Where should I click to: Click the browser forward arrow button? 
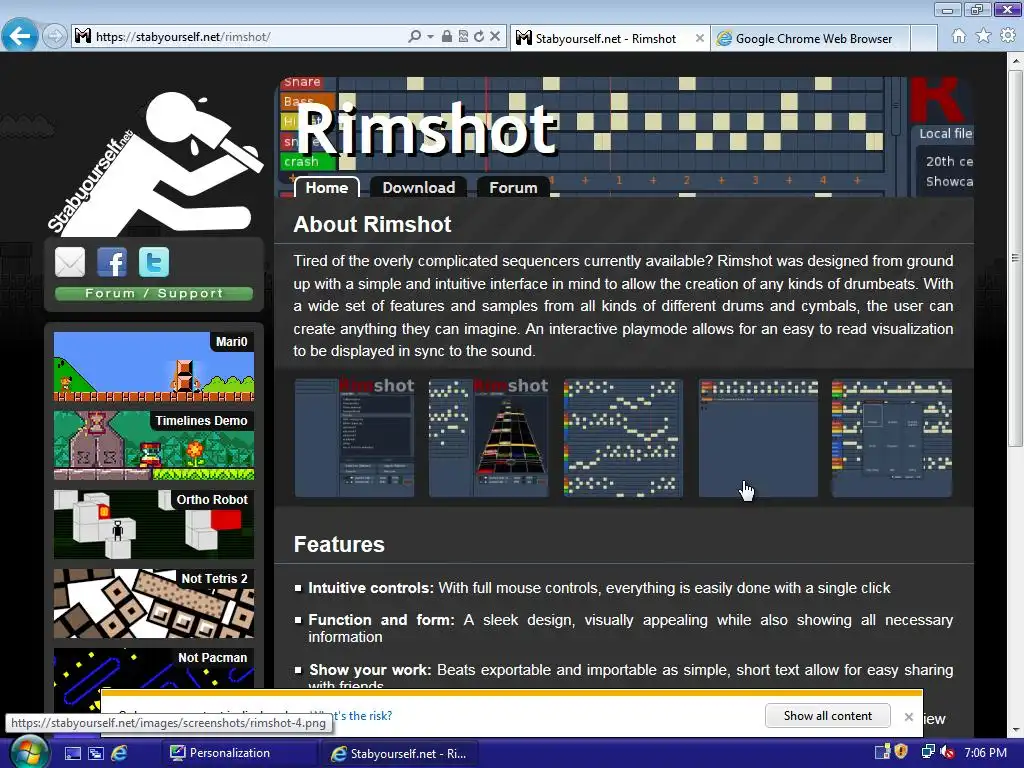coord(55,36)
